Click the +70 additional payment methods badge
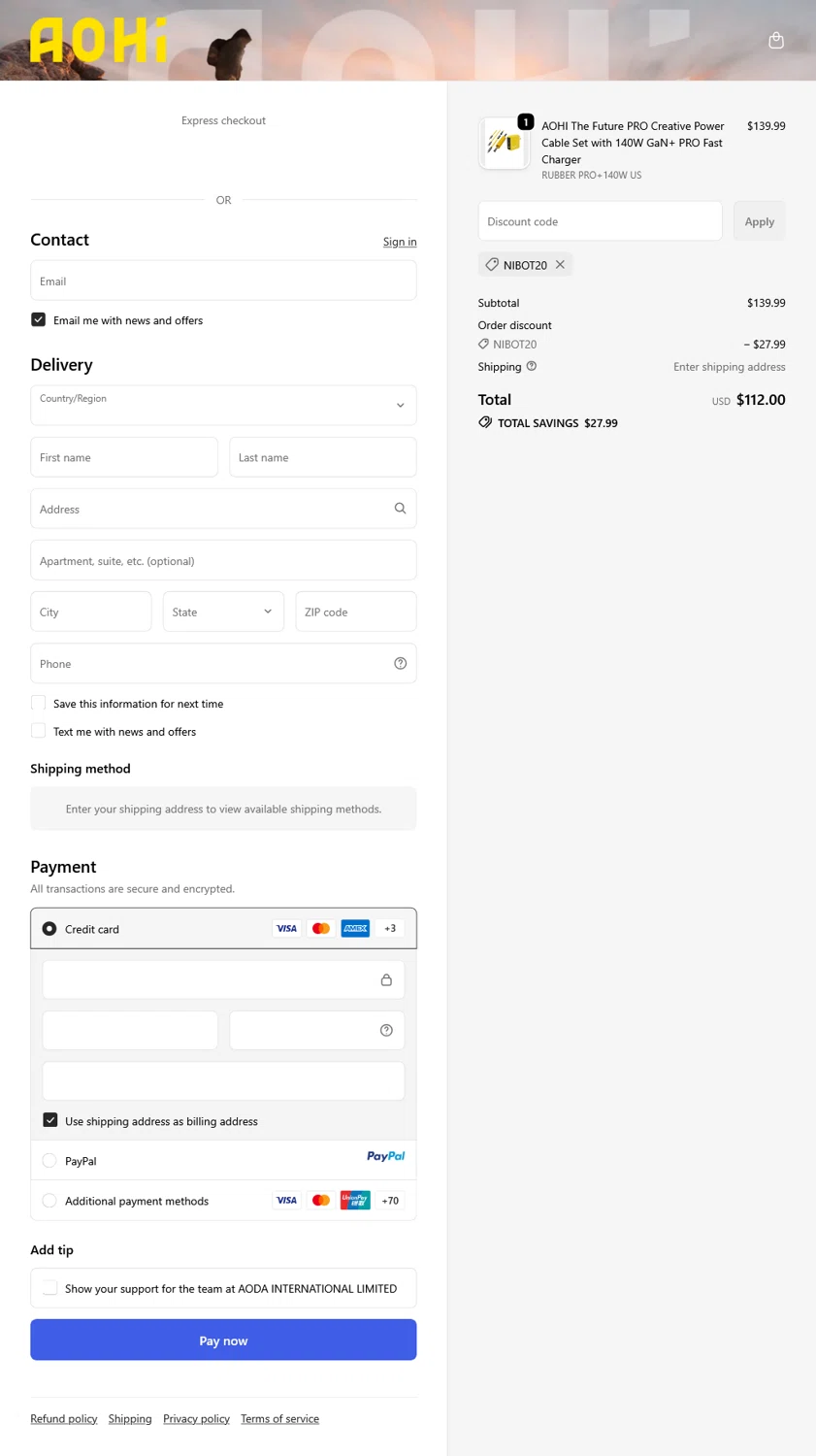 390,1201
